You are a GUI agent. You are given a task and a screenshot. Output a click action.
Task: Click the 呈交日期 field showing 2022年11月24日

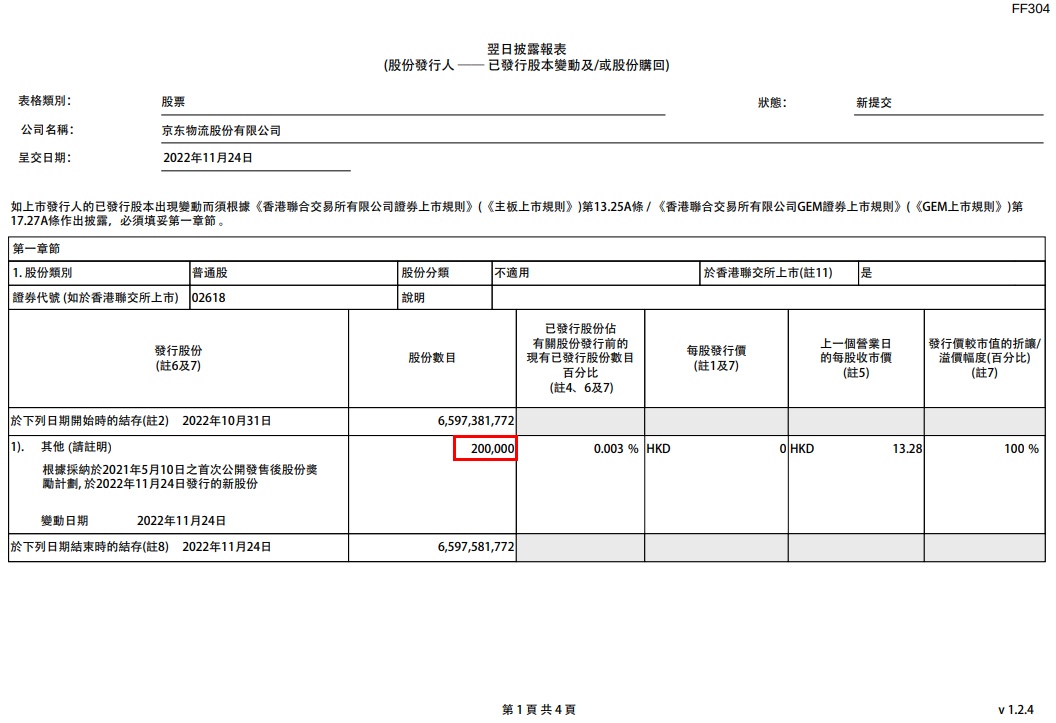pyautogui.click(x=254, y=158)
